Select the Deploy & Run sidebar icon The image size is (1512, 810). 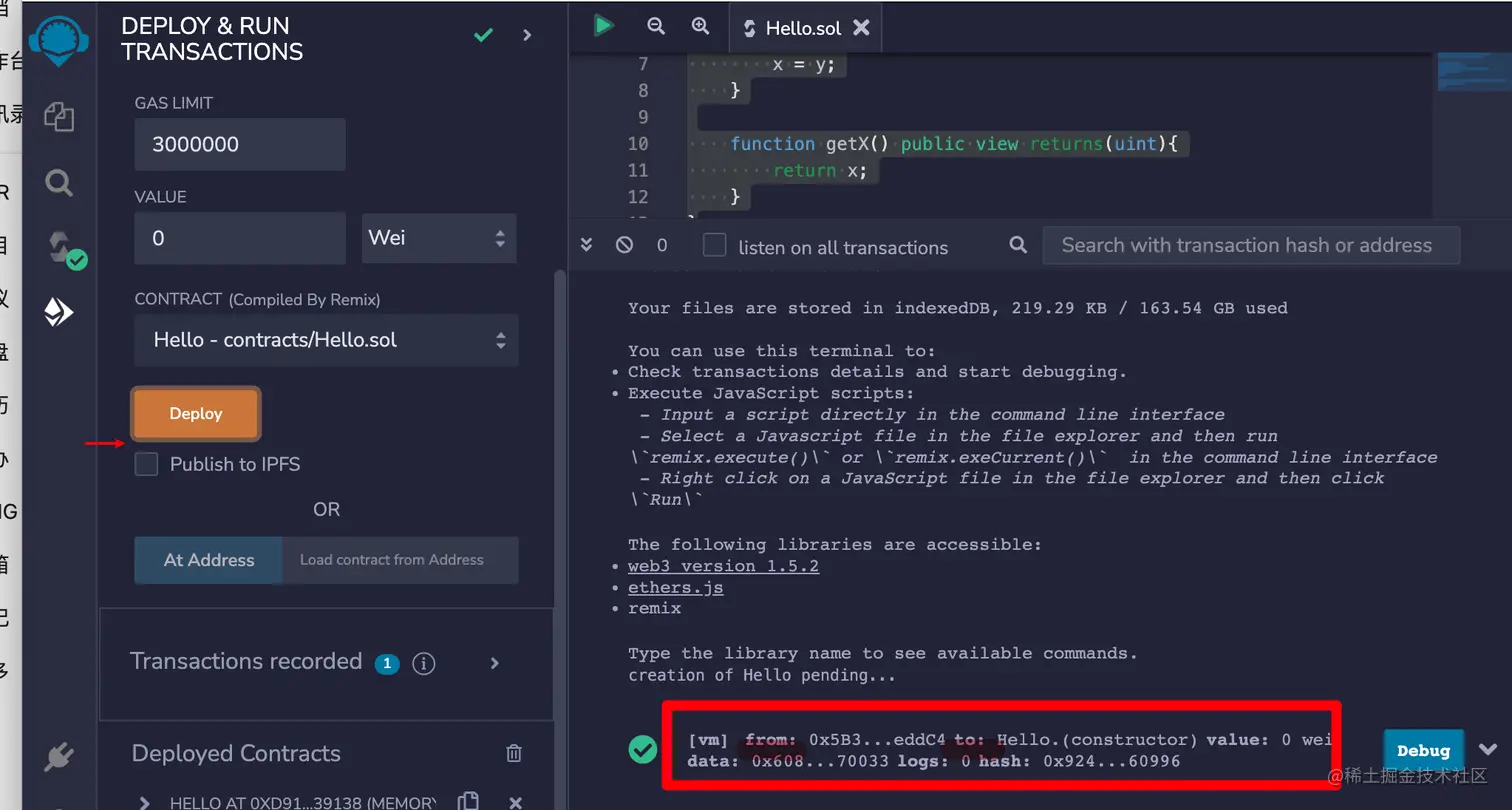[59, 313]
